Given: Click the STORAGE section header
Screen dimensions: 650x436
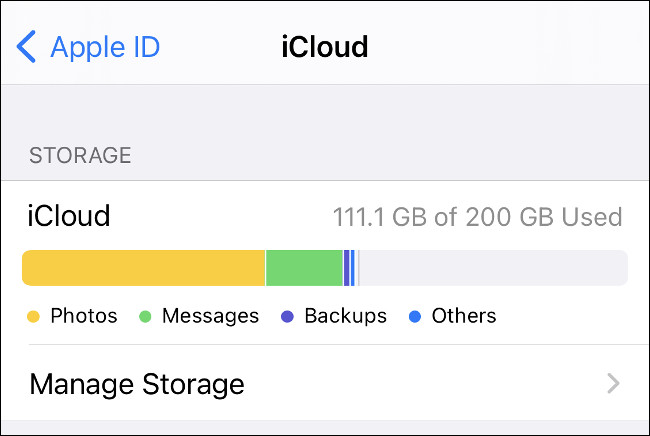Looking at the screenshot, I should coord(80,155).
